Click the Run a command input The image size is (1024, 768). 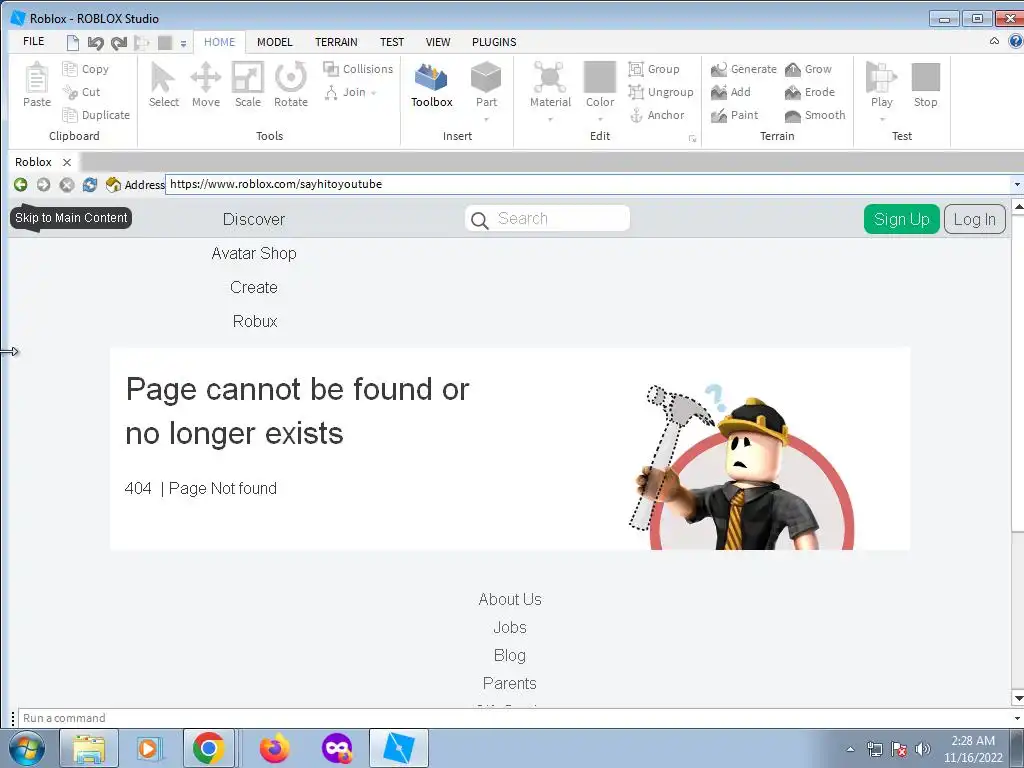click(515, 718)
